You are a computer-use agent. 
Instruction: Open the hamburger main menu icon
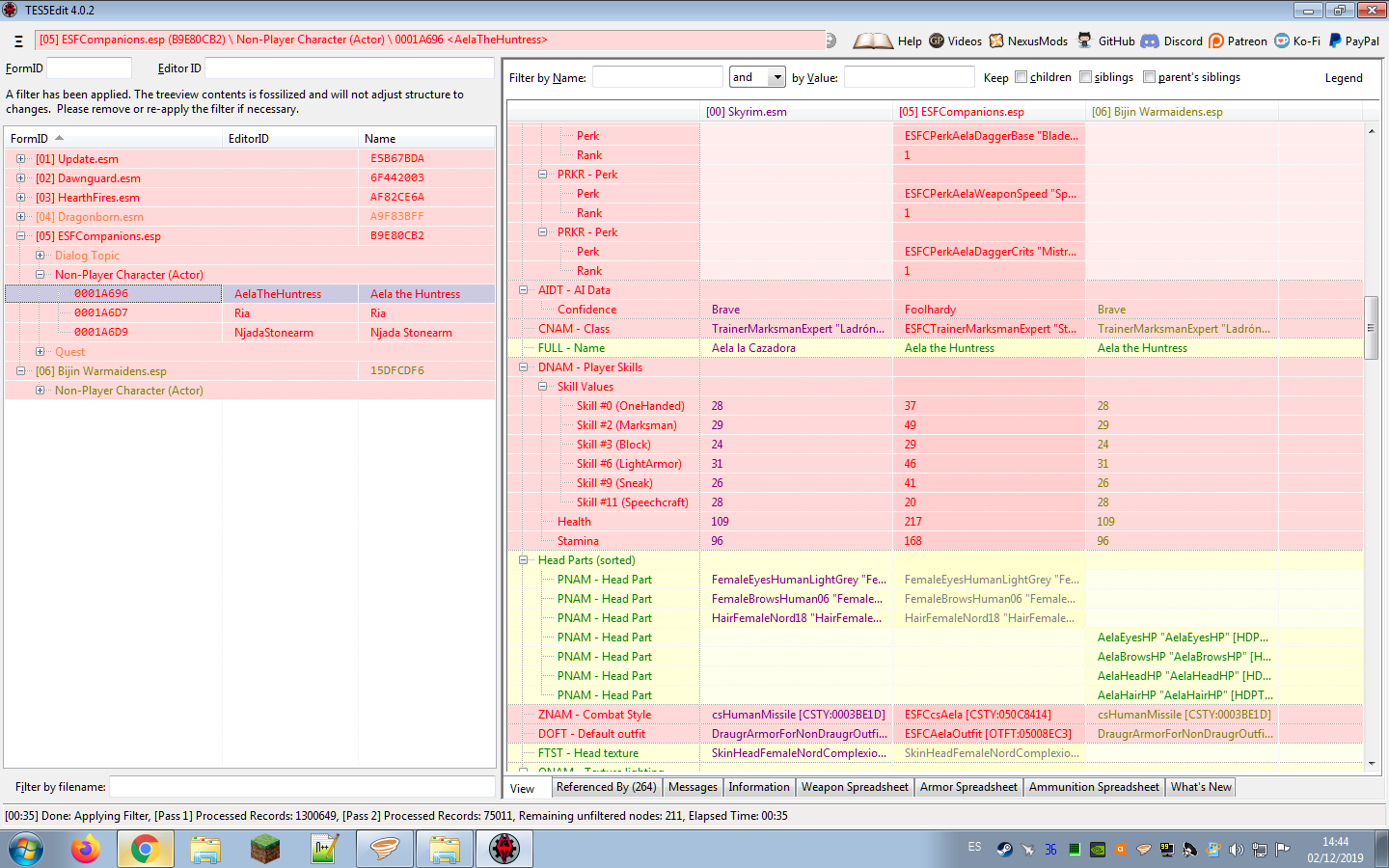pos(18,41)
